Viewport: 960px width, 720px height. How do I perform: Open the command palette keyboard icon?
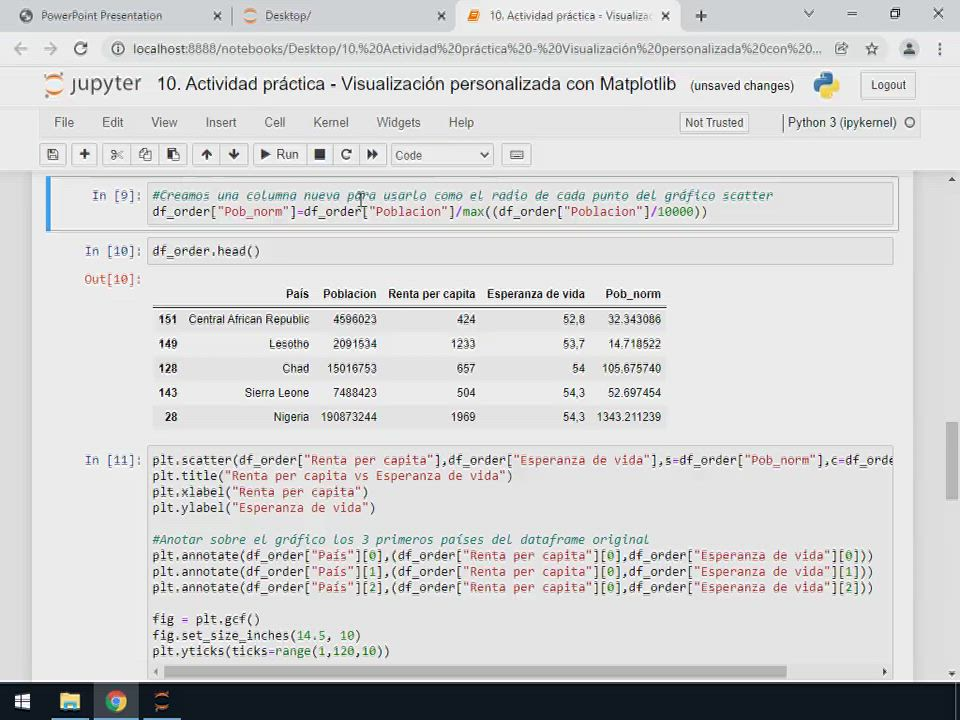pos(517,155)
